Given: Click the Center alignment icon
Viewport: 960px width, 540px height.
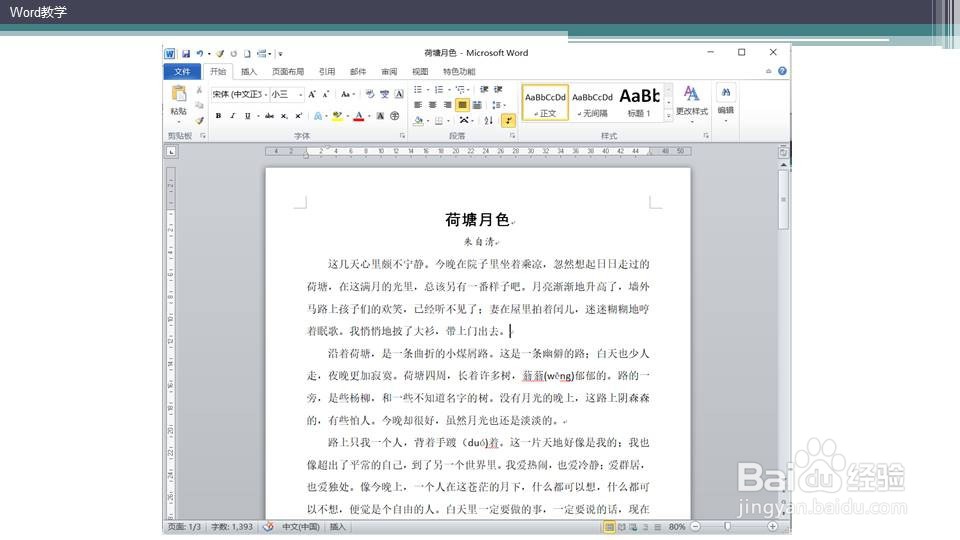Looking at the screenshot, I should 433,105.
